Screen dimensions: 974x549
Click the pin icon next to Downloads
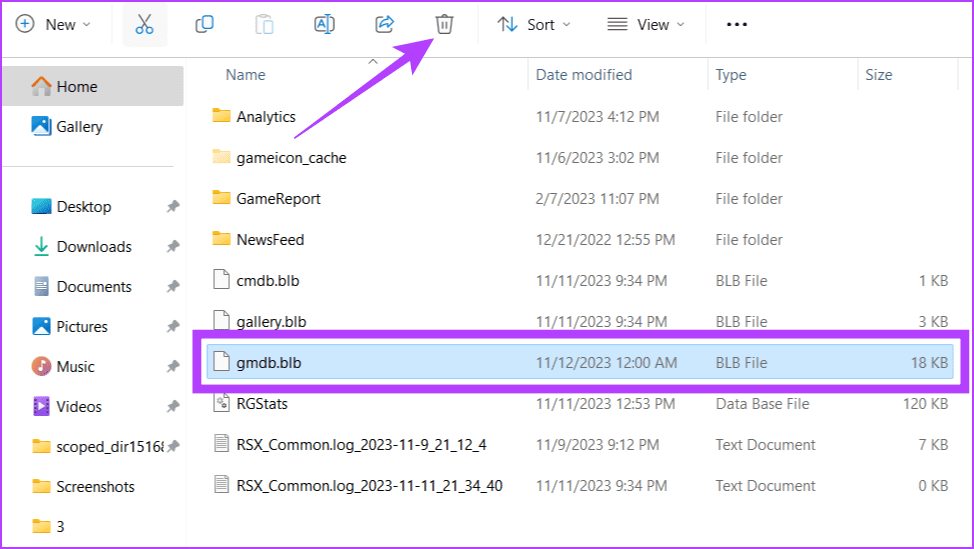[x=173, y=247]
